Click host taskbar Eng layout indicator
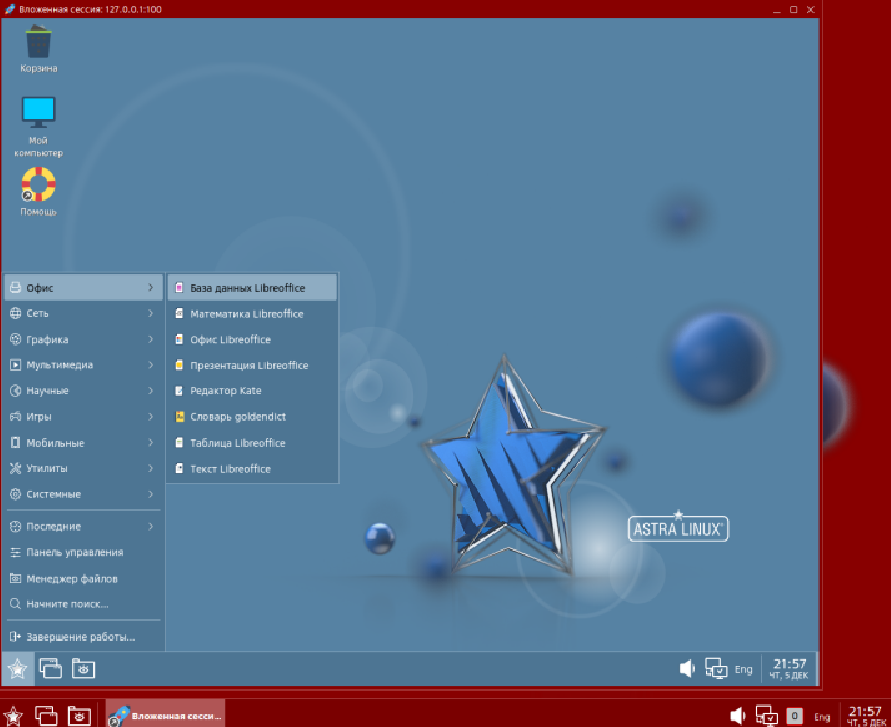 pos(822,717)
